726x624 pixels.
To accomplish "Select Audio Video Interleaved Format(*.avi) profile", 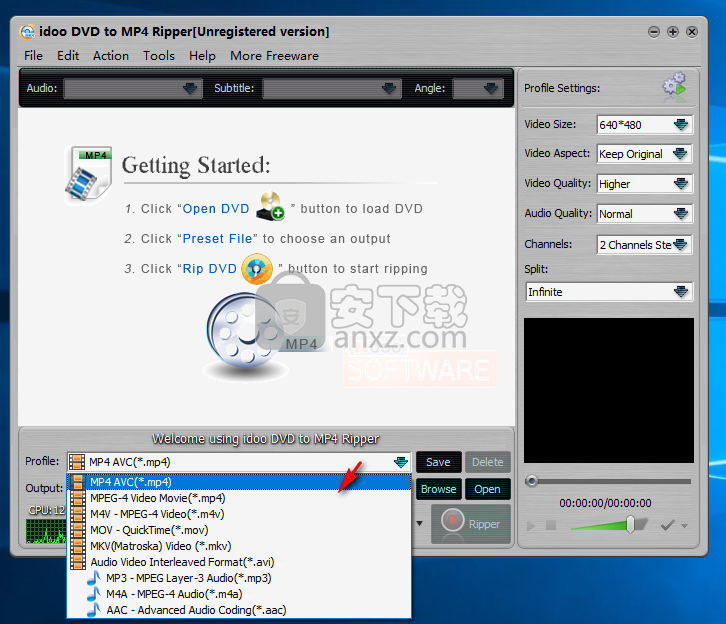I will 239,562.
